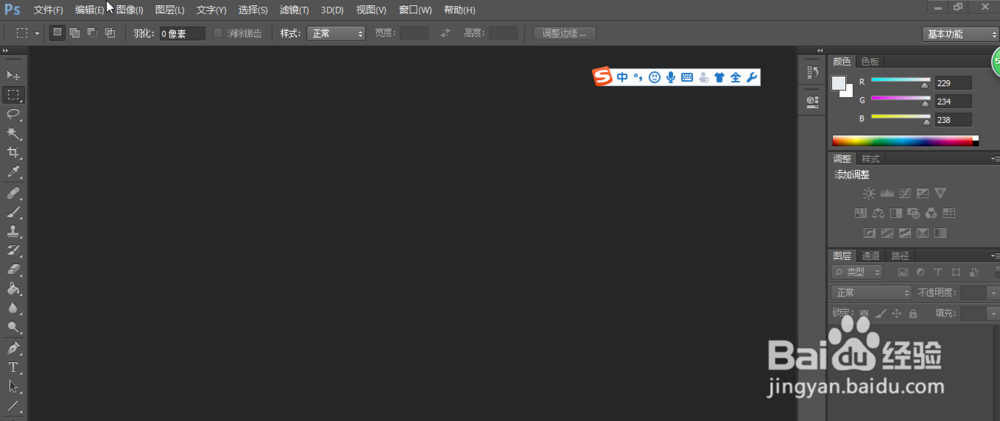The height and width of the screenshot is (421, 1000).
Task: Add a Black & White adjustment
Action: point(895,213)
